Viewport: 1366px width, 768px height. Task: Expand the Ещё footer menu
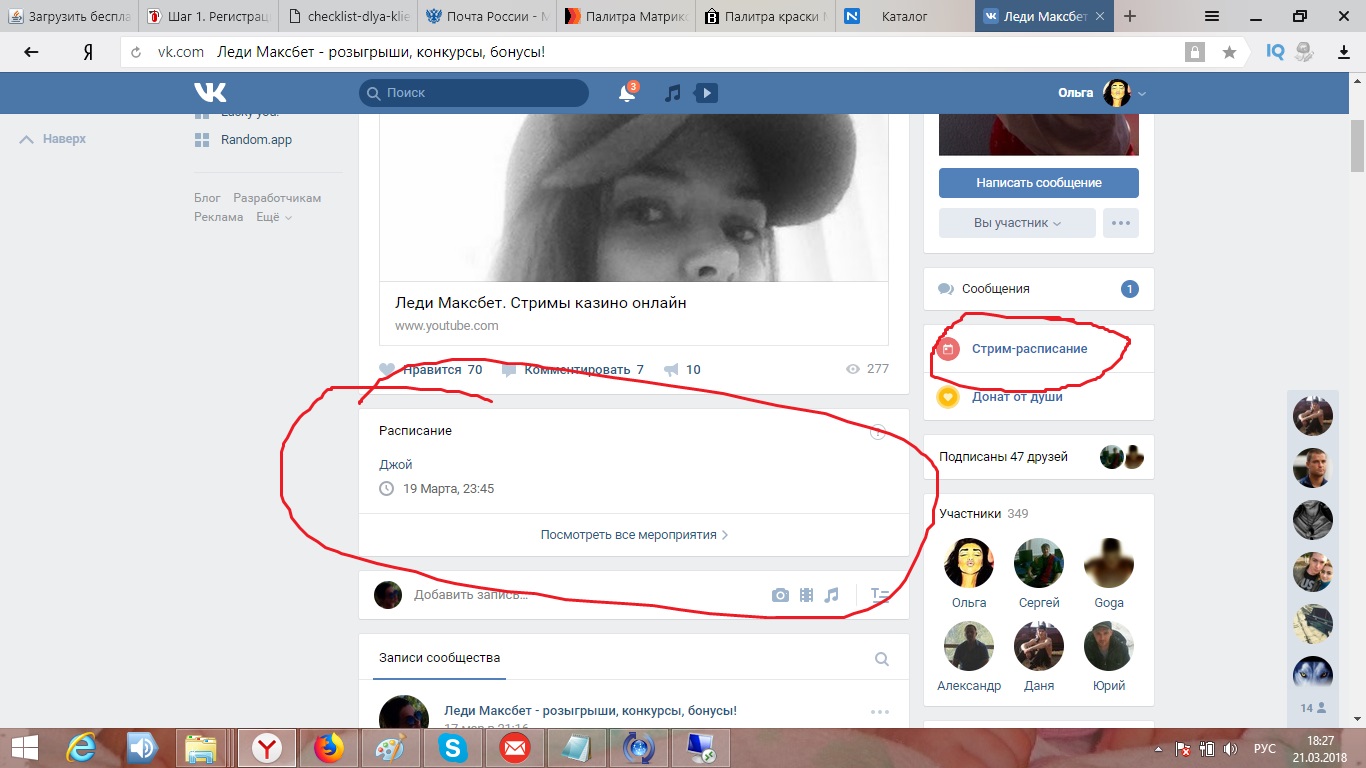click(x=273, y=217)
